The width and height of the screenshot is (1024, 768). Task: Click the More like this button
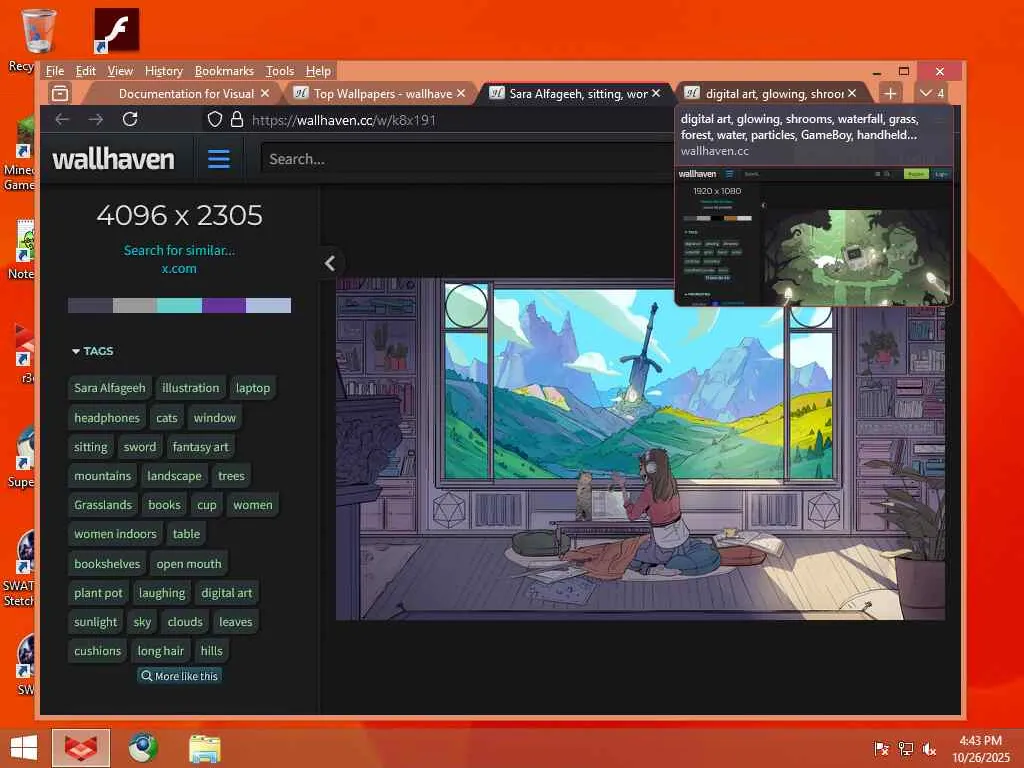[x=180, y=676]
